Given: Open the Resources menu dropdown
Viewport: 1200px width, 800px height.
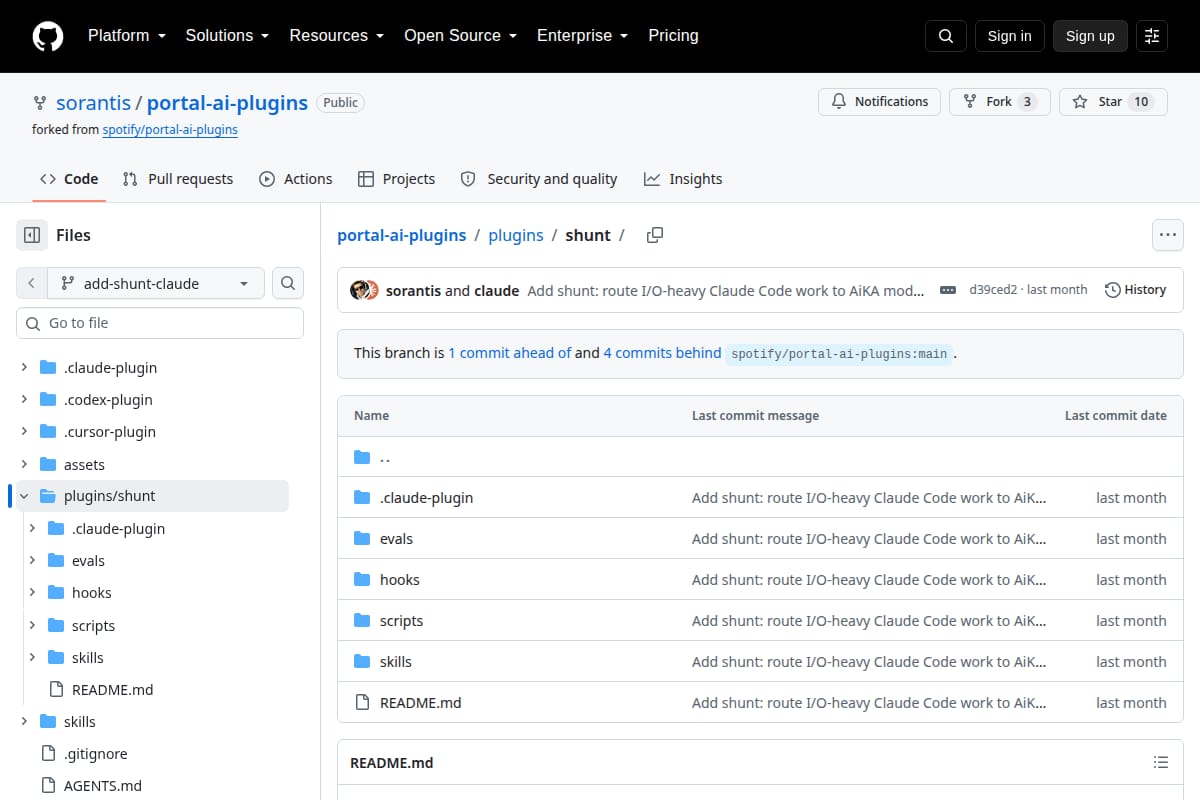Looking at the screenshot, I should [337, 35].
